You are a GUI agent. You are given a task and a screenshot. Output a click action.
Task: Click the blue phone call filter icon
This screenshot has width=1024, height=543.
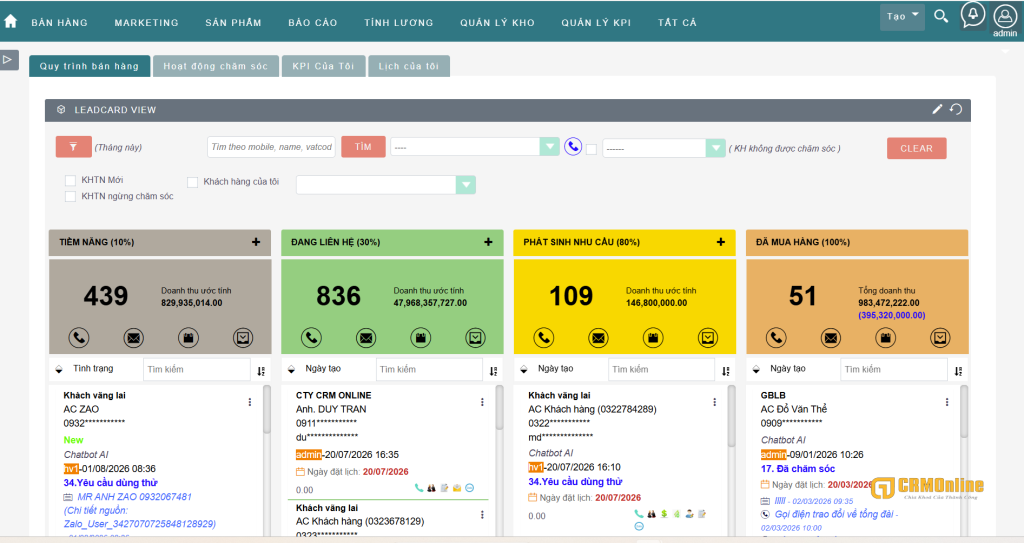[573, 146]
